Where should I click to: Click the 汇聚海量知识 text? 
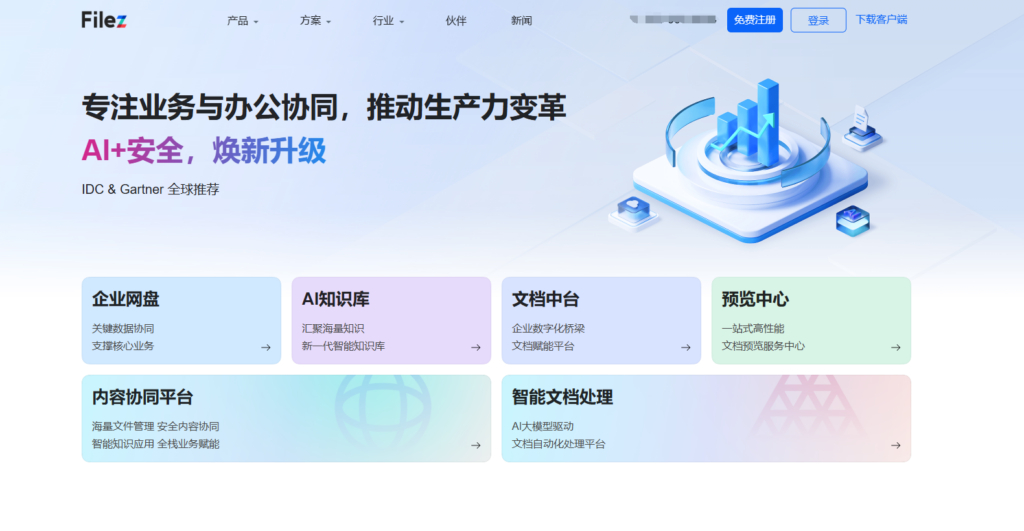(x=332, y=329)
